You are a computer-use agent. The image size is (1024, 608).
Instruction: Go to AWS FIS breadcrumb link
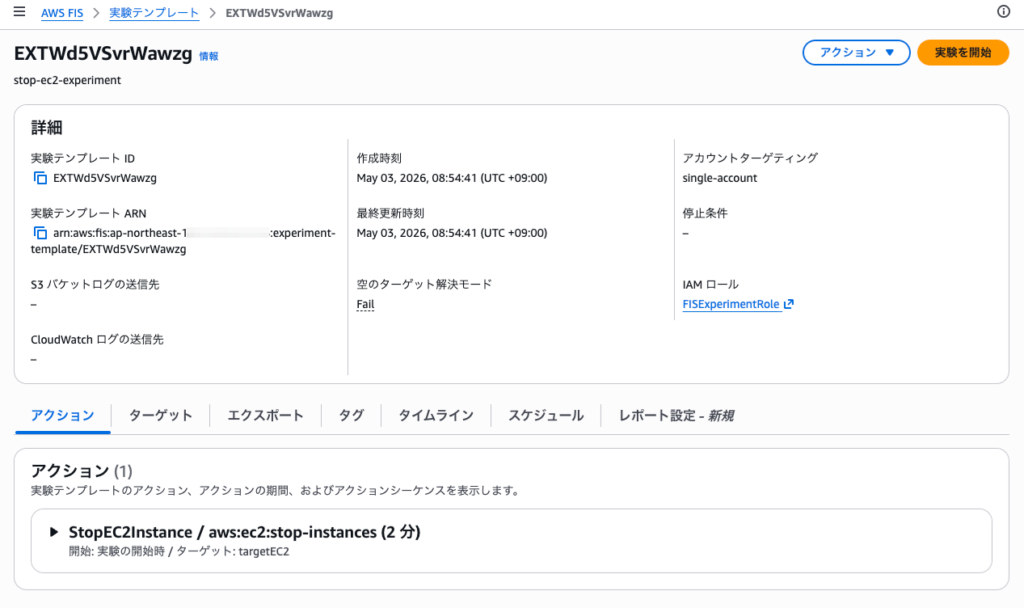tap(62, 13)
